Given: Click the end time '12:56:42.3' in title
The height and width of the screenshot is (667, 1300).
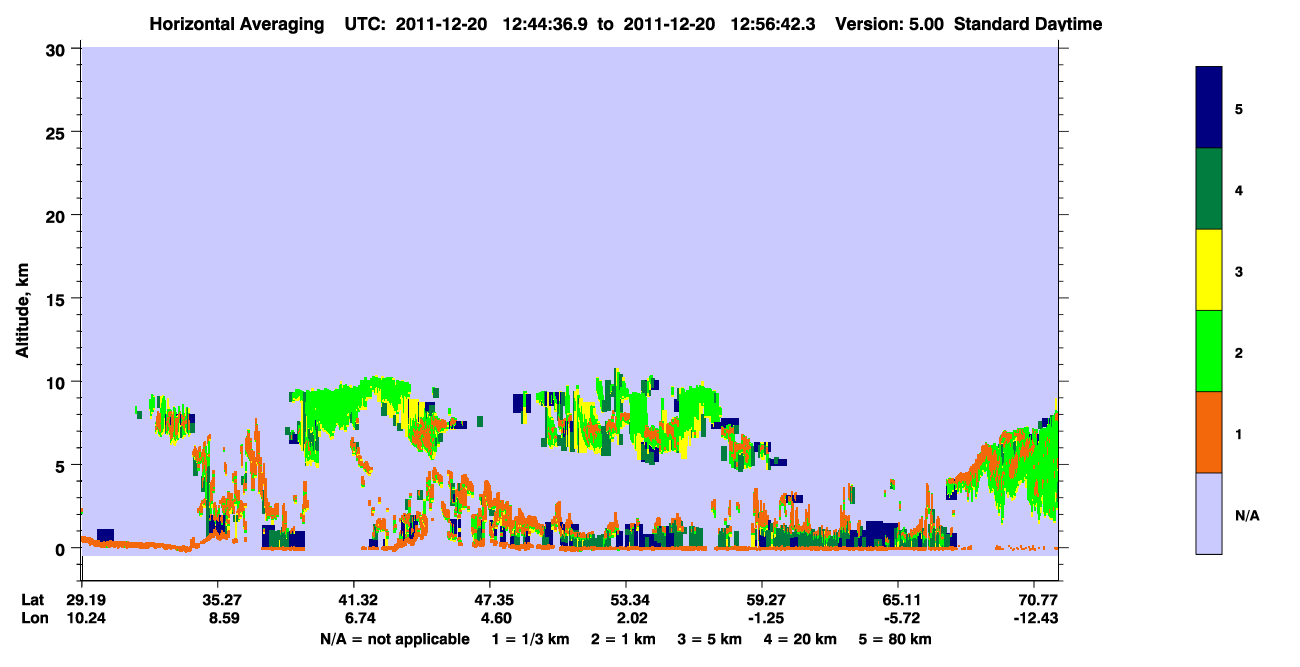Looking at the screenshot, I should (774, 24).
